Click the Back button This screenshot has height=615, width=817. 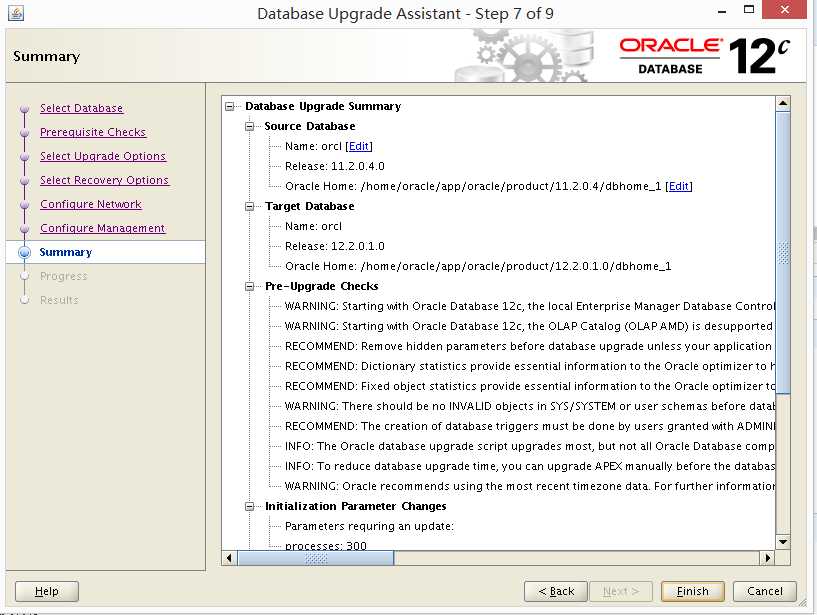click(x=555, y=591)
